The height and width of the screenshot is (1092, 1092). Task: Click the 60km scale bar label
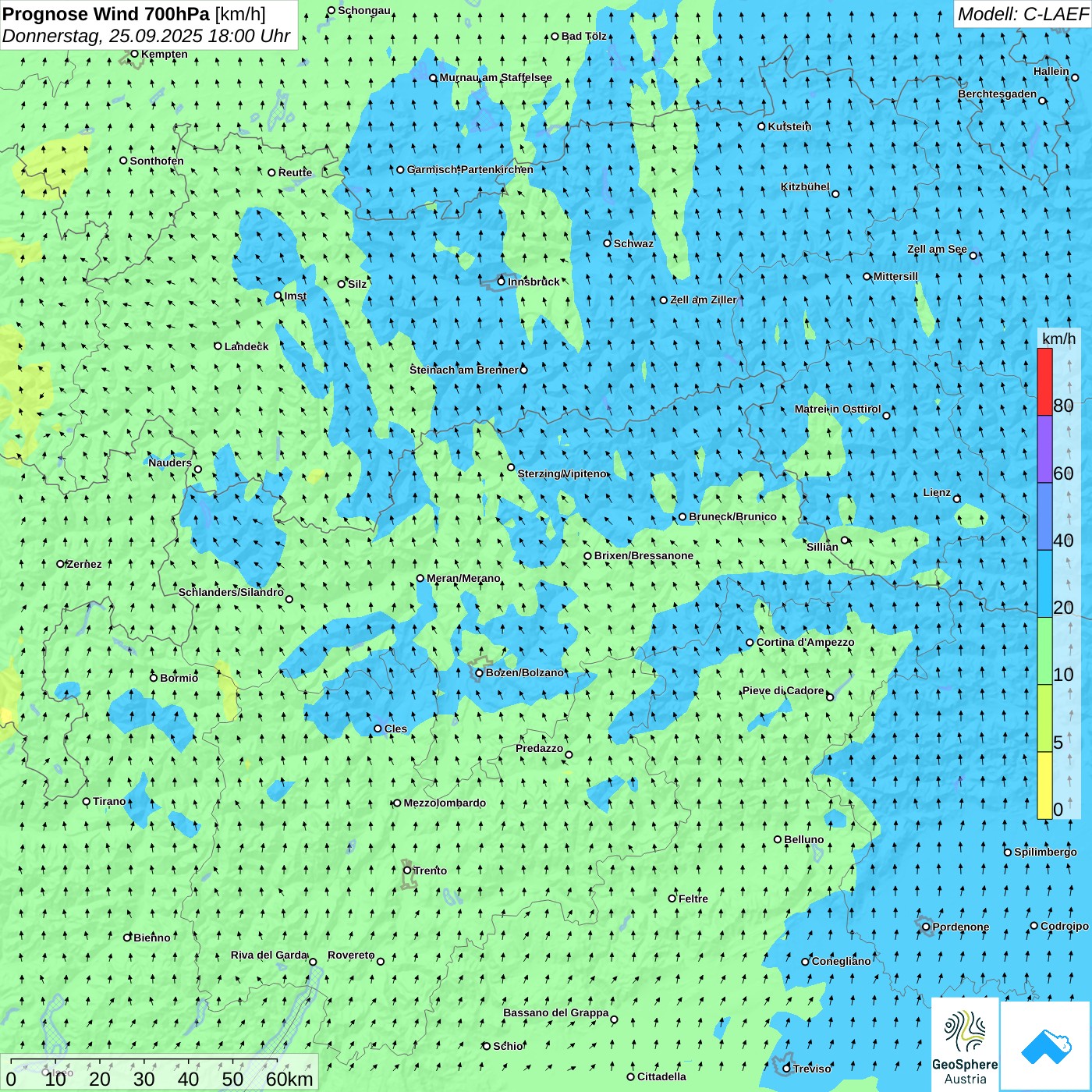coord(289,1079)
